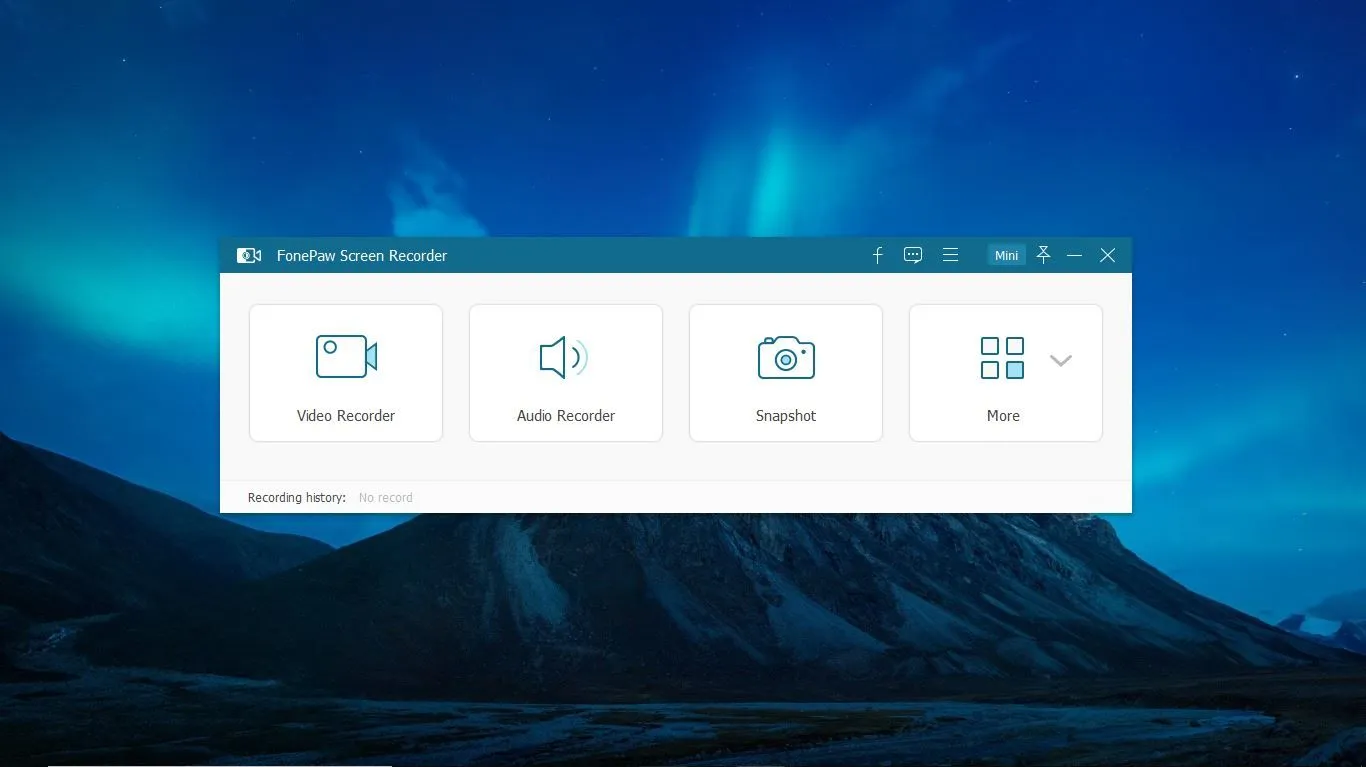This screenshot has height=767, width=1366.
Task: Click the FonePaw logo icon in title bar
Action: 249,255
